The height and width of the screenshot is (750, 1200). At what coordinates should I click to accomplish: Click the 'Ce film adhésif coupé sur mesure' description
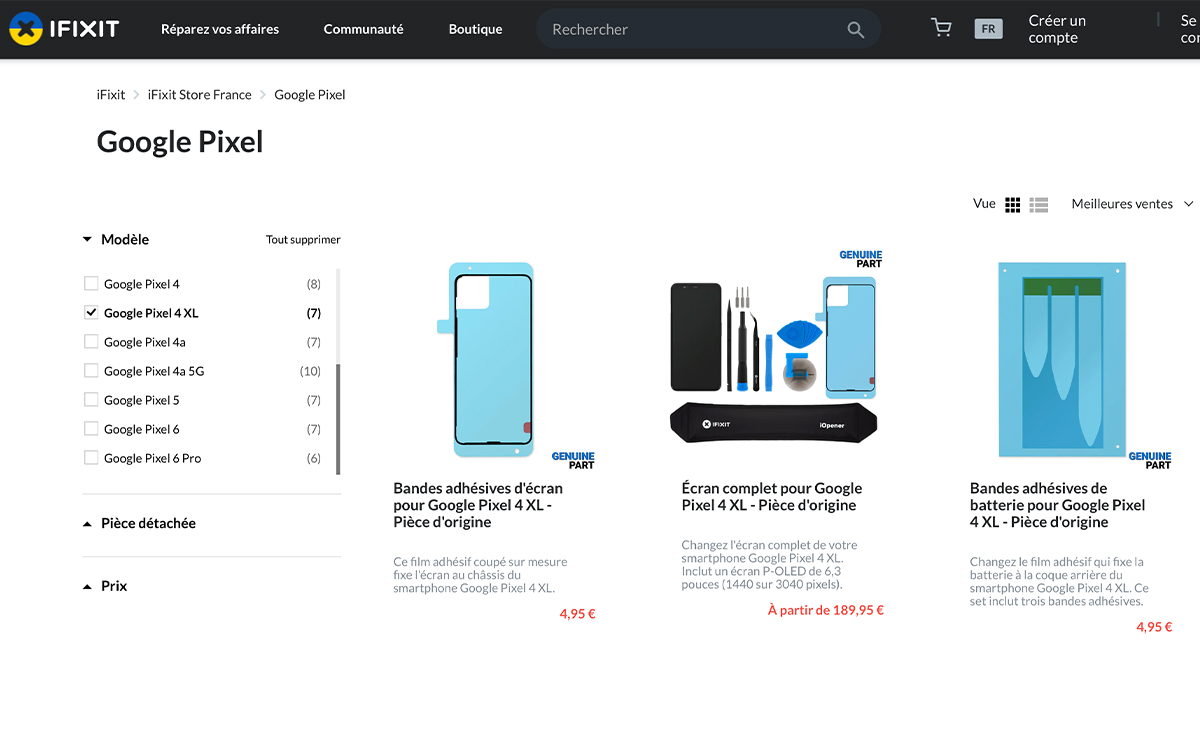click(x=480, y=575)
